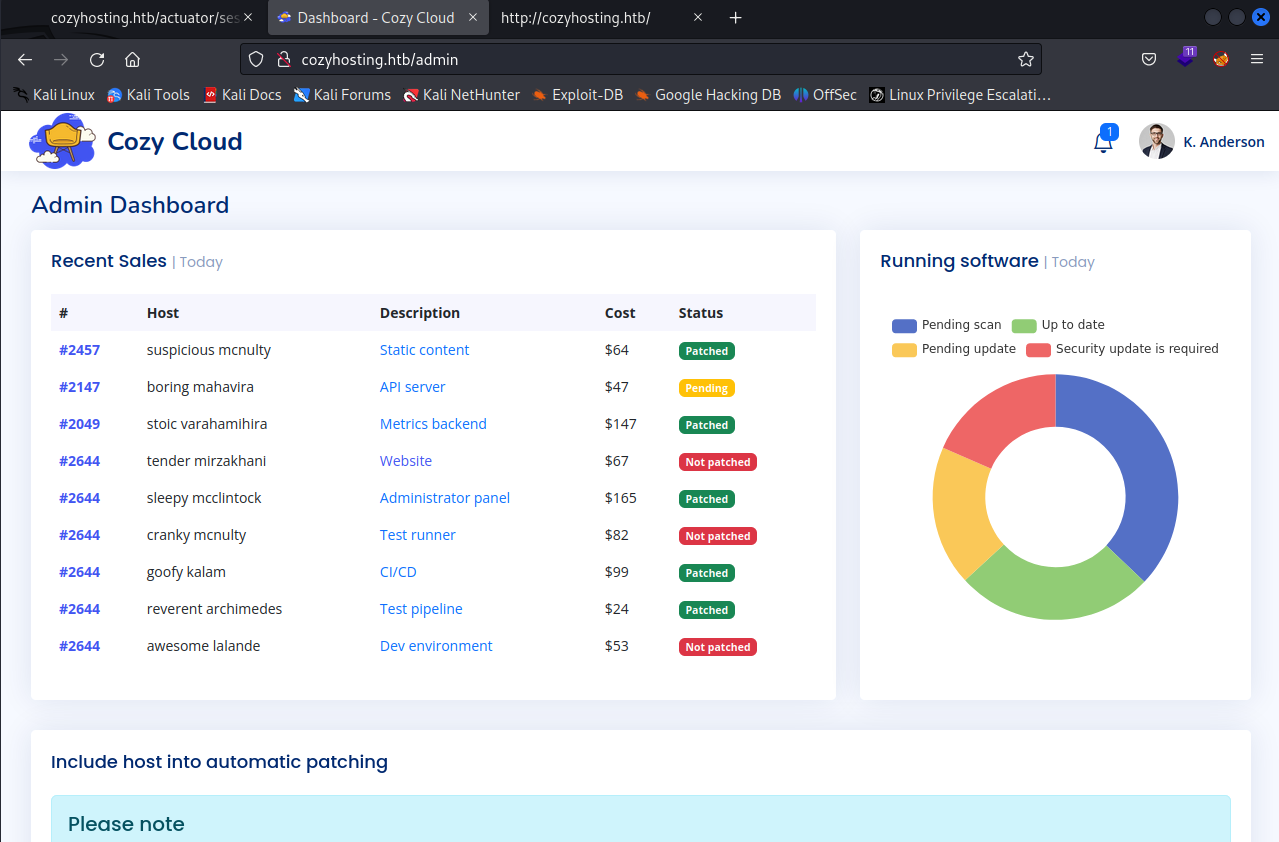This screenshot has height=842, width=1279.
Task: Bookmark this page with star icon
Action: [x=1025, y=59]
